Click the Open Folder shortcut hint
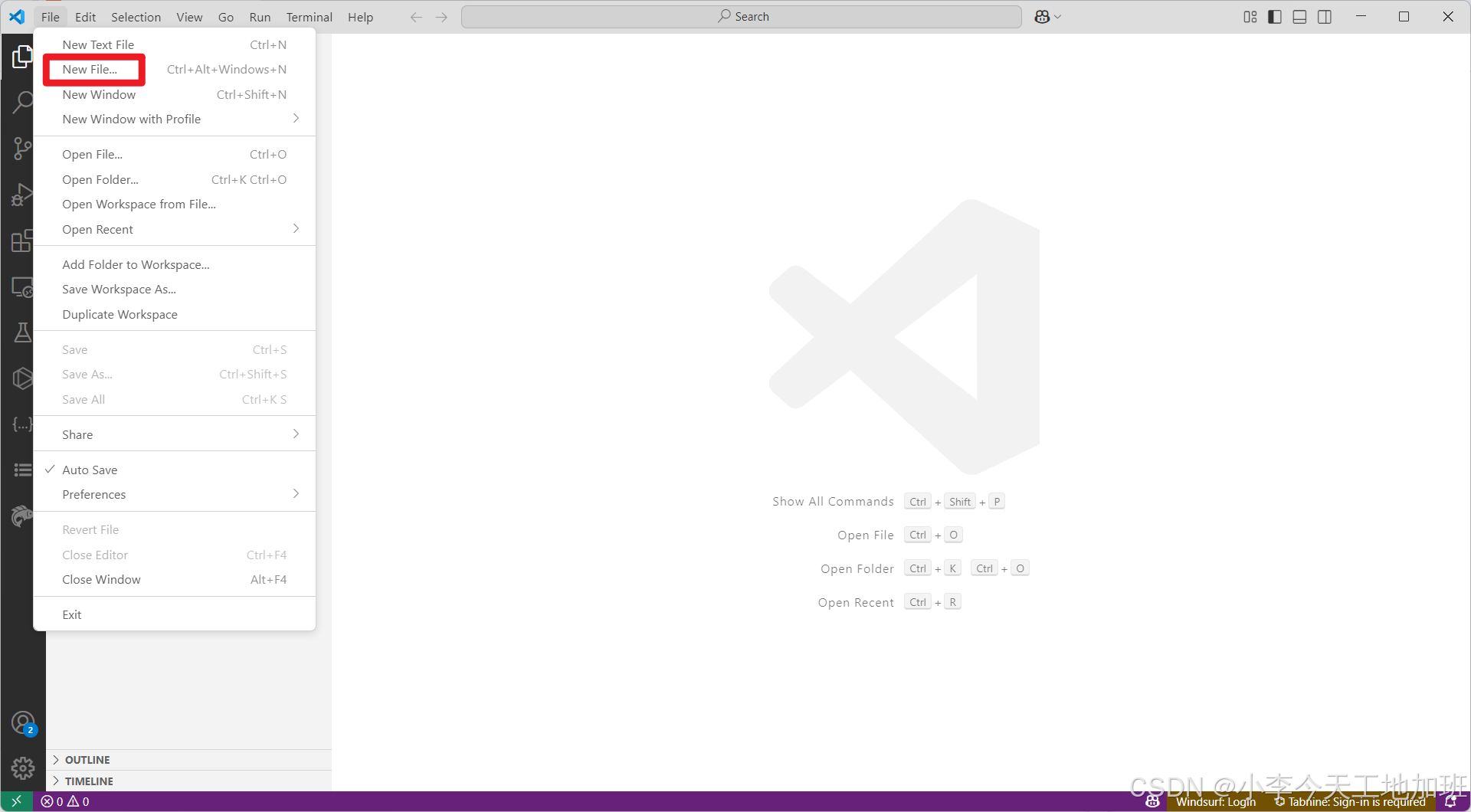The width and height of the screenshot is (1471, 812). pos(925,568)
